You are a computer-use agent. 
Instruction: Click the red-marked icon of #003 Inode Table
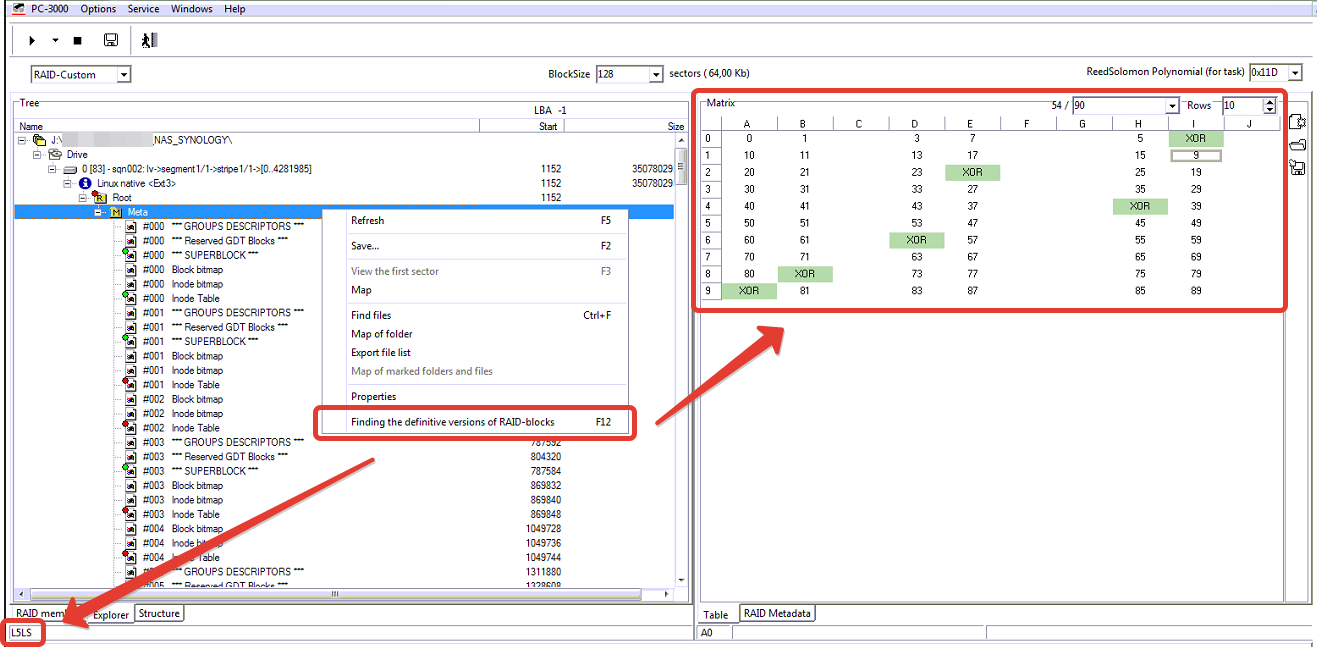tap(130, 514)
